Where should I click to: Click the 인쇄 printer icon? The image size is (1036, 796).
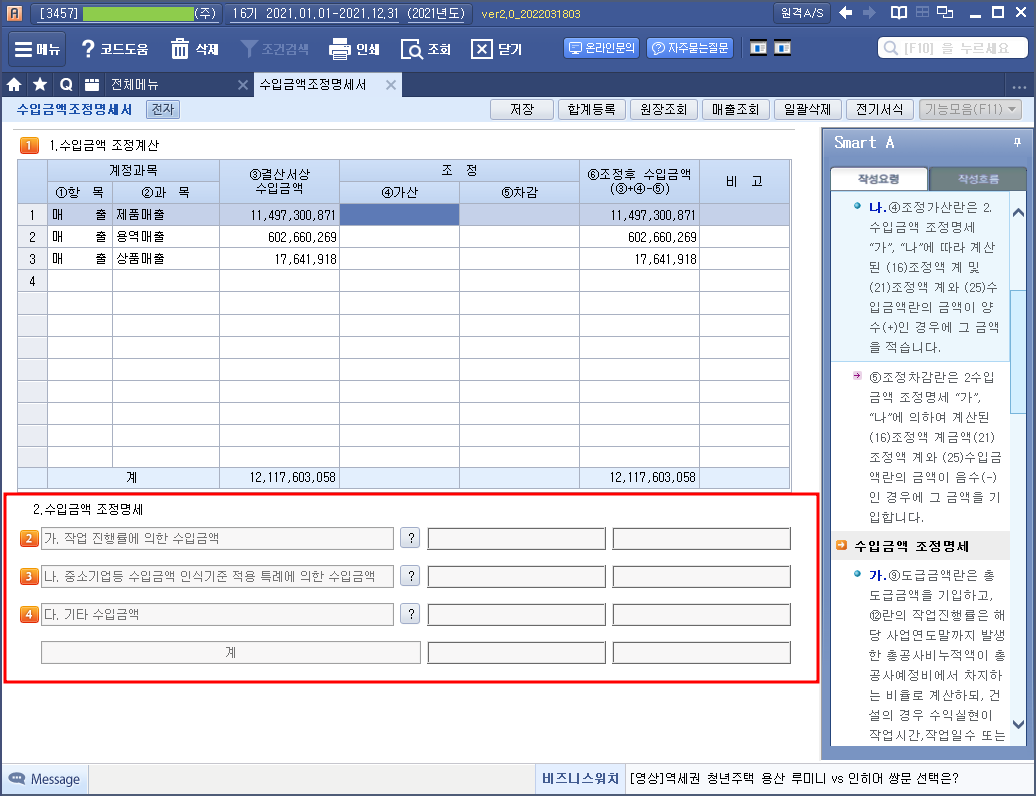pyautogui.click(x=354, y=49)
